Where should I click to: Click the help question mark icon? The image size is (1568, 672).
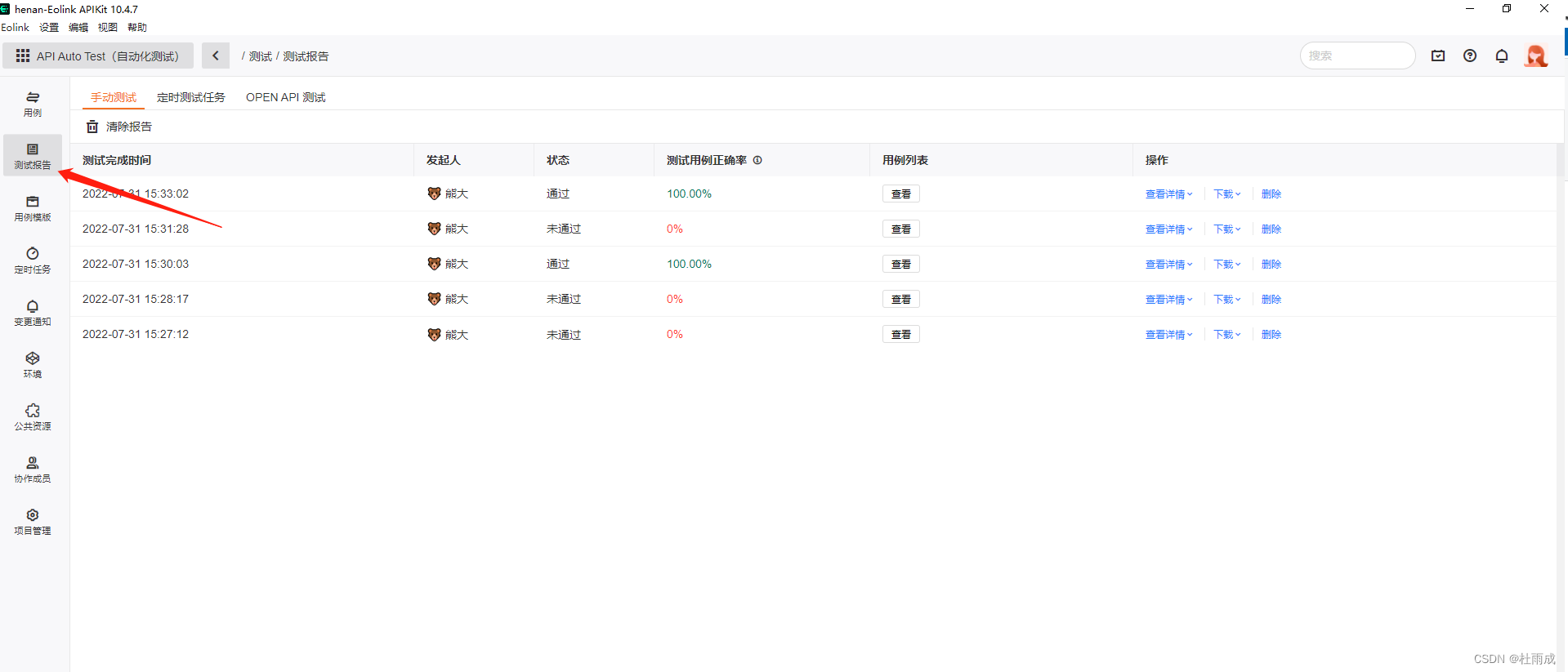pyautogui.click(x=1470, y=56)
